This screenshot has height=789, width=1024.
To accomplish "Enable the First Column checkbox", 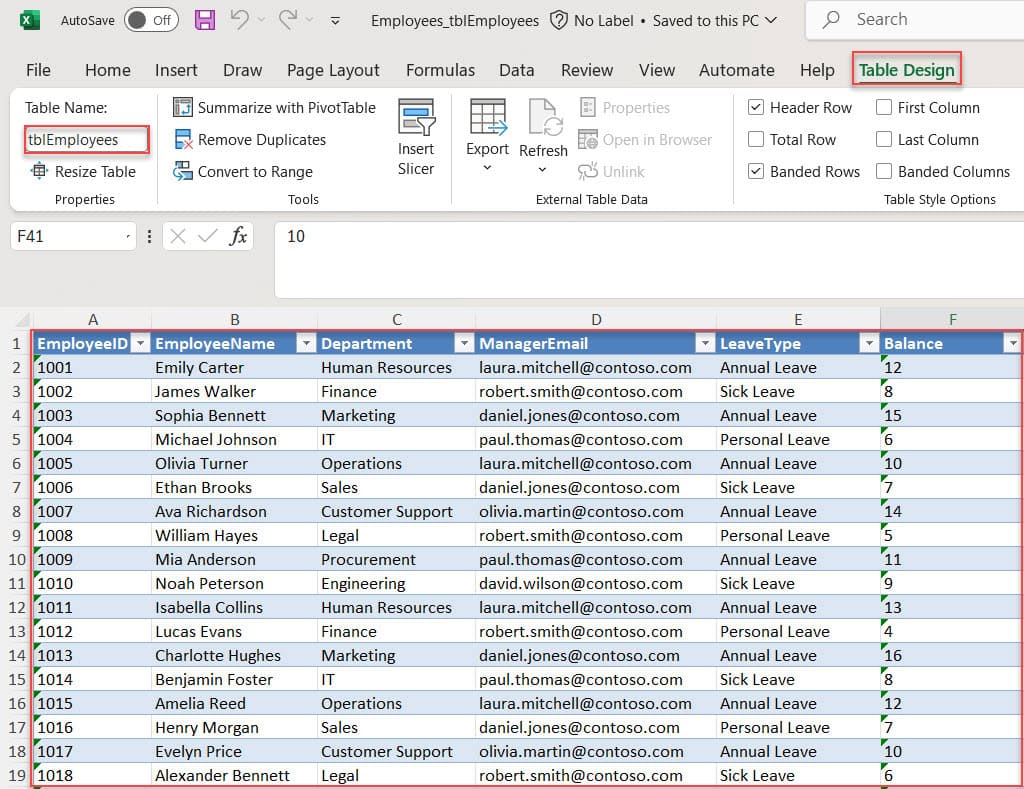I will point(884,107).
